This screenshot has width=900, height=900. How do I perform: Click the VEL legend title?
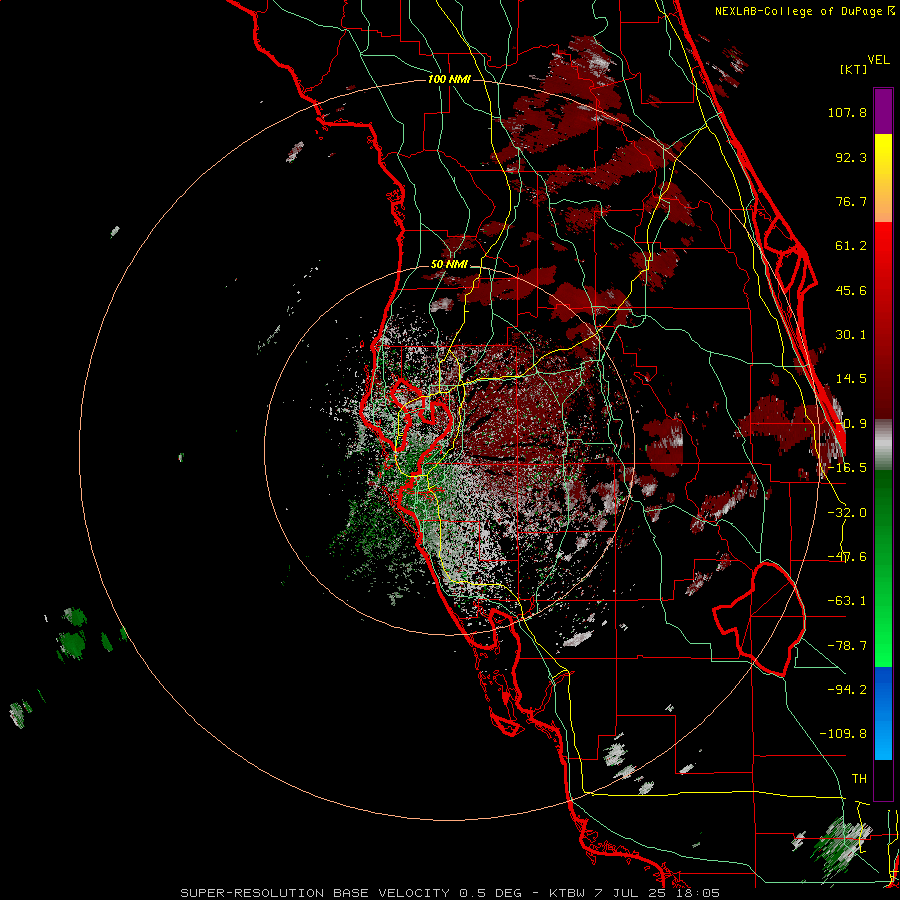(878, 60)
